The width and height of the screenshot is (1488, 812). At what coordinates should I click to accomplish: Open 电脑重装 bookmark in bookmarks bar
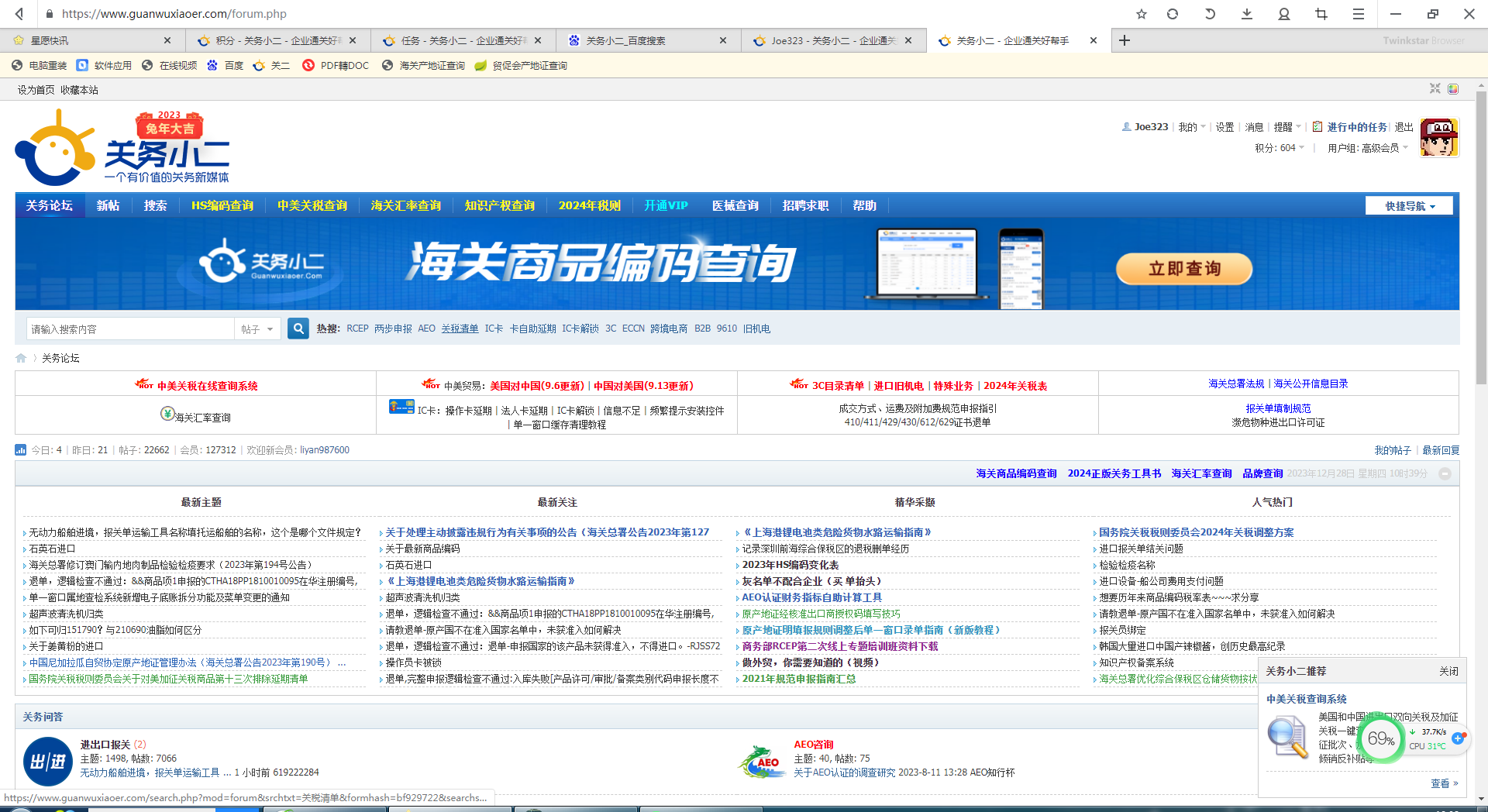(x=40, y=66)
